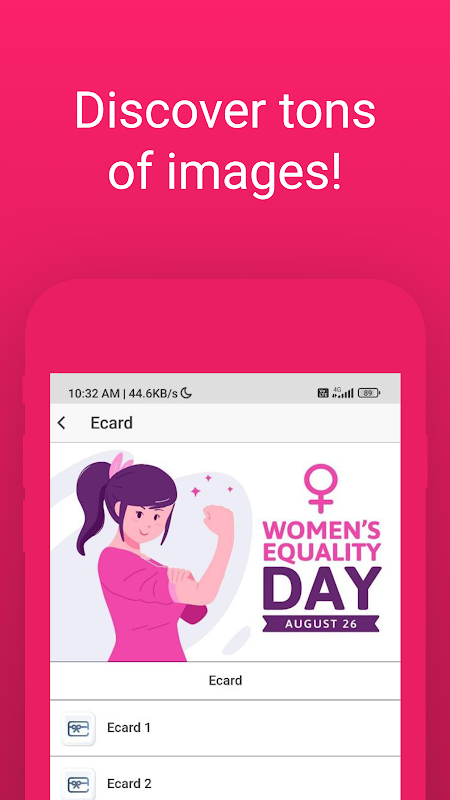Click the Discover tons of images headline

tap(225, 141)
